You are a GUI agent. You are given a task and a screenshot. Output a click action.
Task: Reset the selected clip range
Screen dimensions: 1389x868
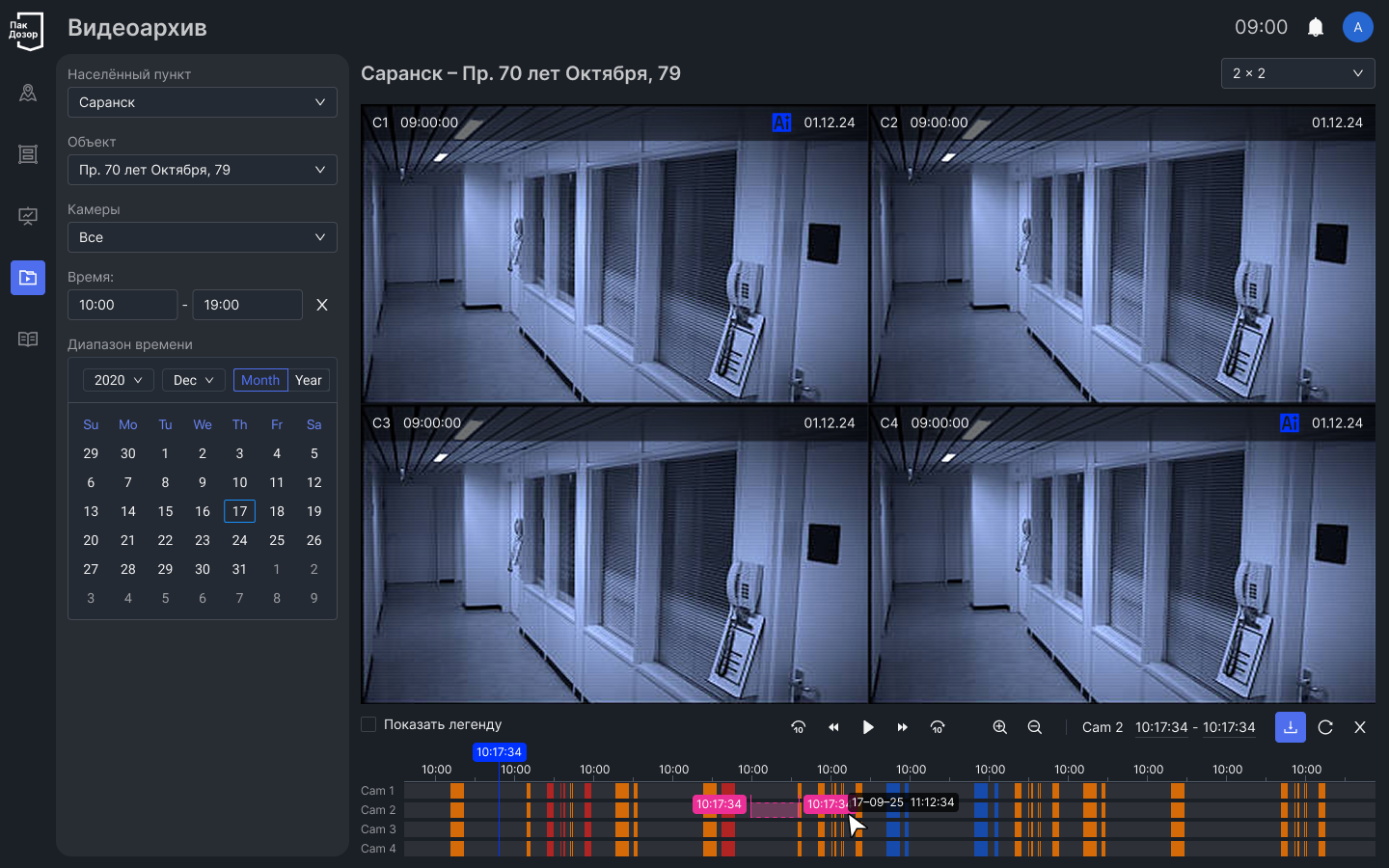tap(1325, 727)
